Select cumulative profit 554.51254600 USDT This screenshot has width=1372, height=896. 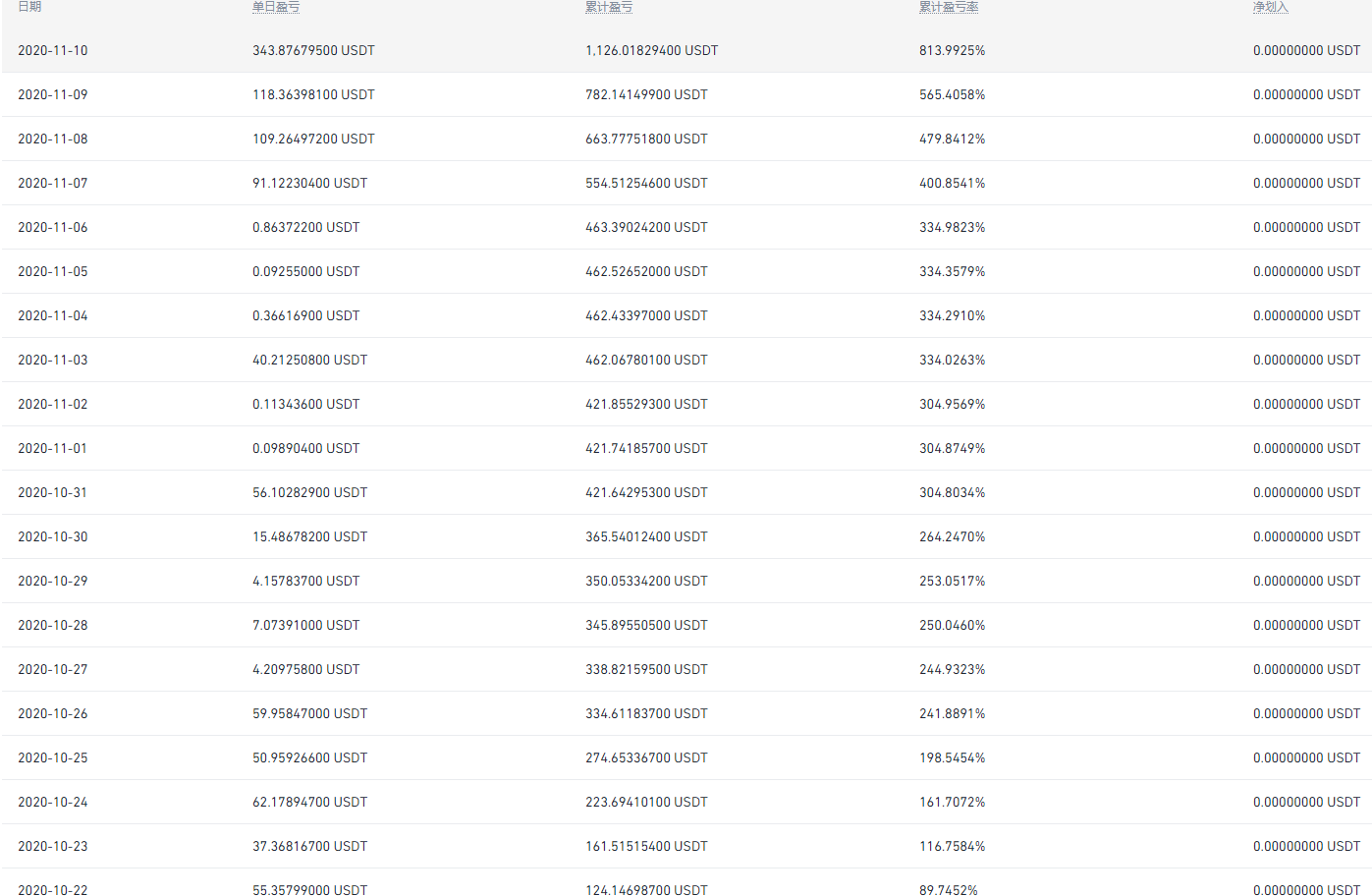click(646, 183)
